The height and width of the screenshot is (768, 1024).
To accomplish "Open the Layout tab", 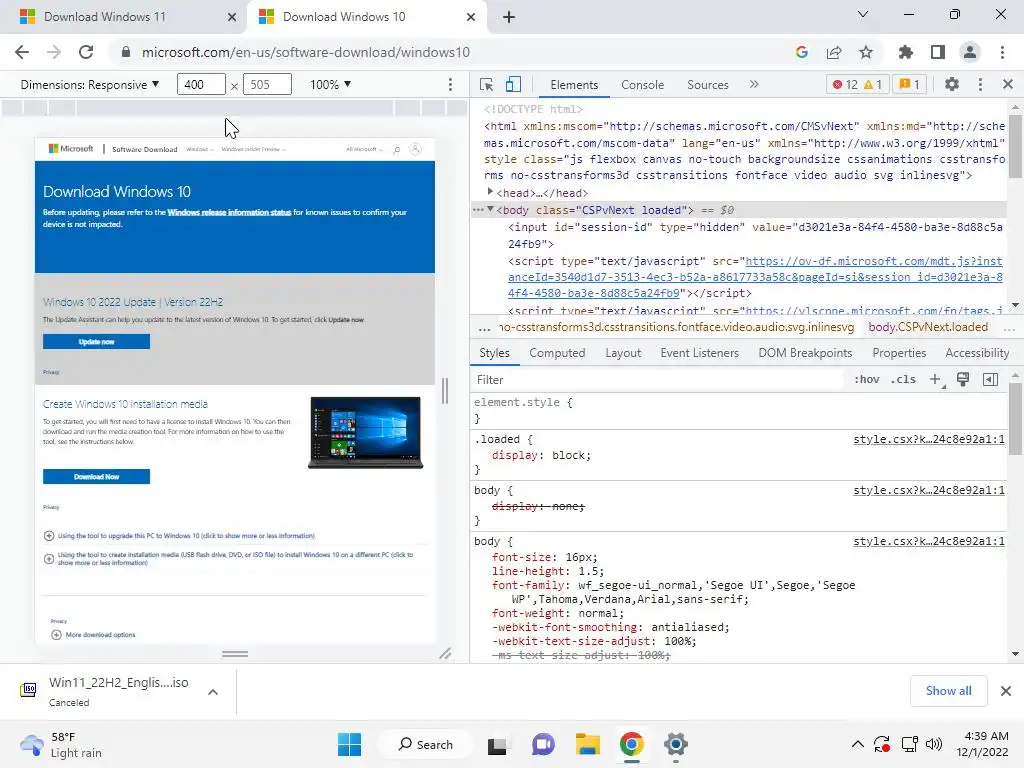I will (x=623, y=353).
